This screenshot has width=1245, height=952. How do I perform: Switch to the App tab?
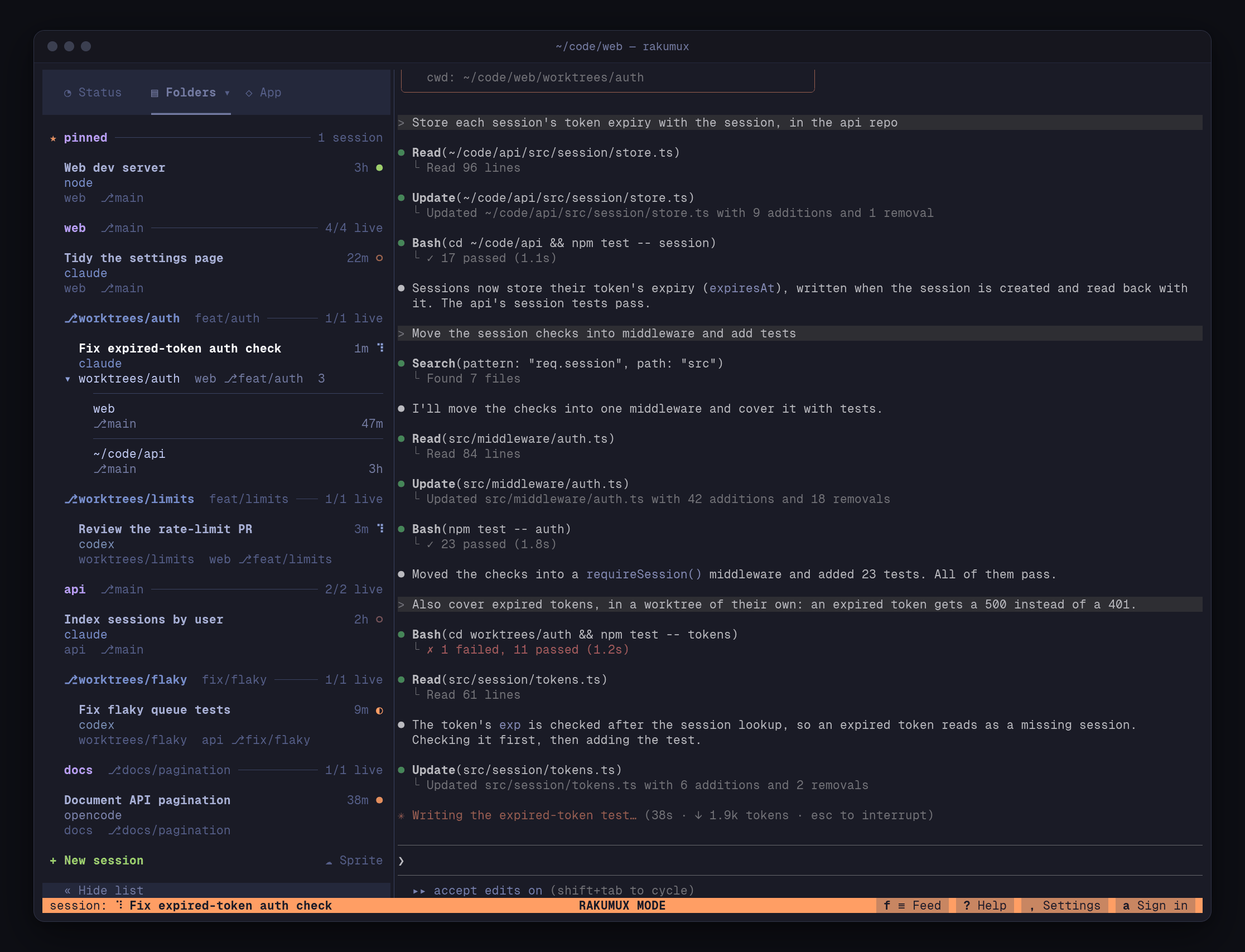tap(263, 93)
